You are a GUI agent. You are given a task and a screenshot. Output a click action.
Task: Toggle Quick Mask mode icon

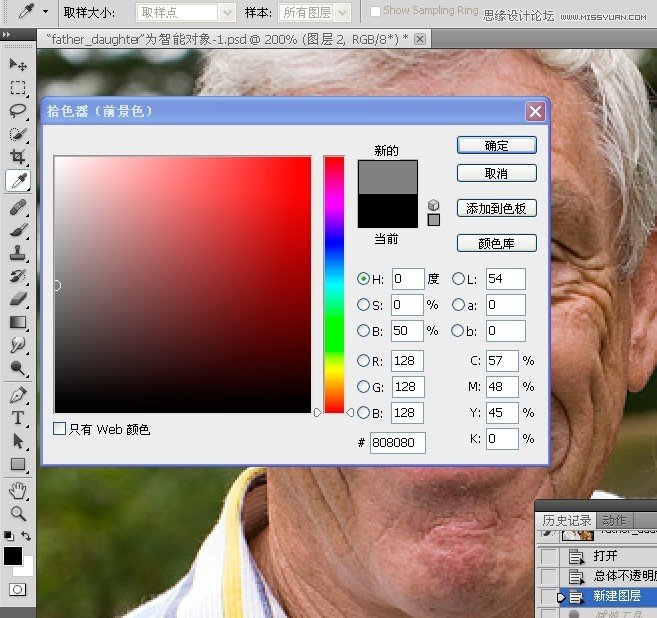pyautogui.click(x=17, y=590)
